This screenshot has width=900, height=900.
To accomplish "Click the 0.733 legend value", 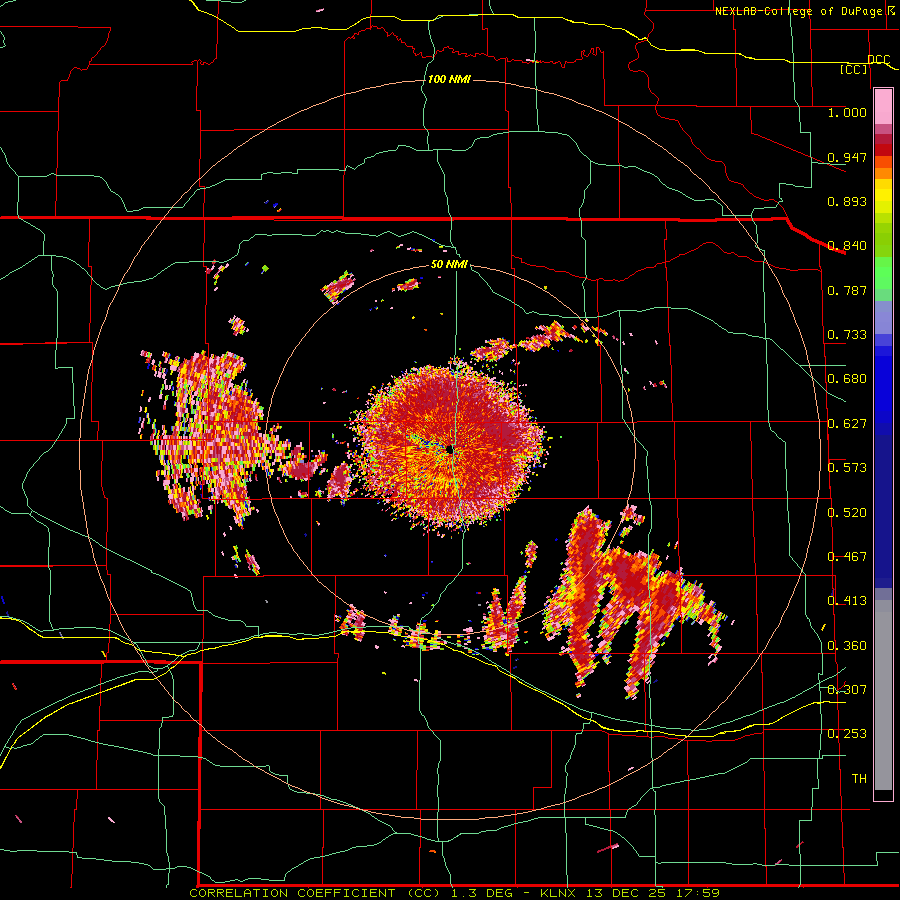I will point(847,335).
